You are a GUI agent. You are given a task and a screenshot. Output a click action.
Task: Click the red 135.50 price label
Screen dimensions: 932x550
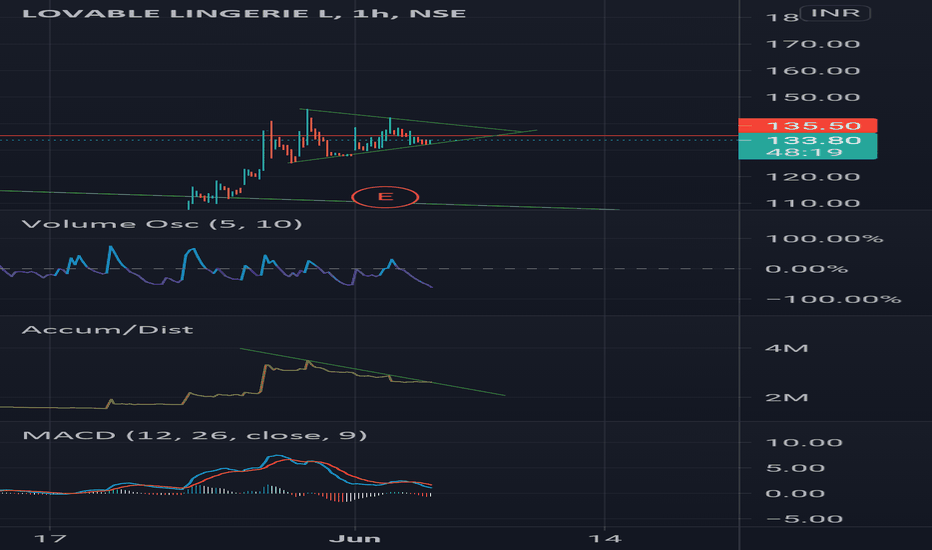coord(808,126)
